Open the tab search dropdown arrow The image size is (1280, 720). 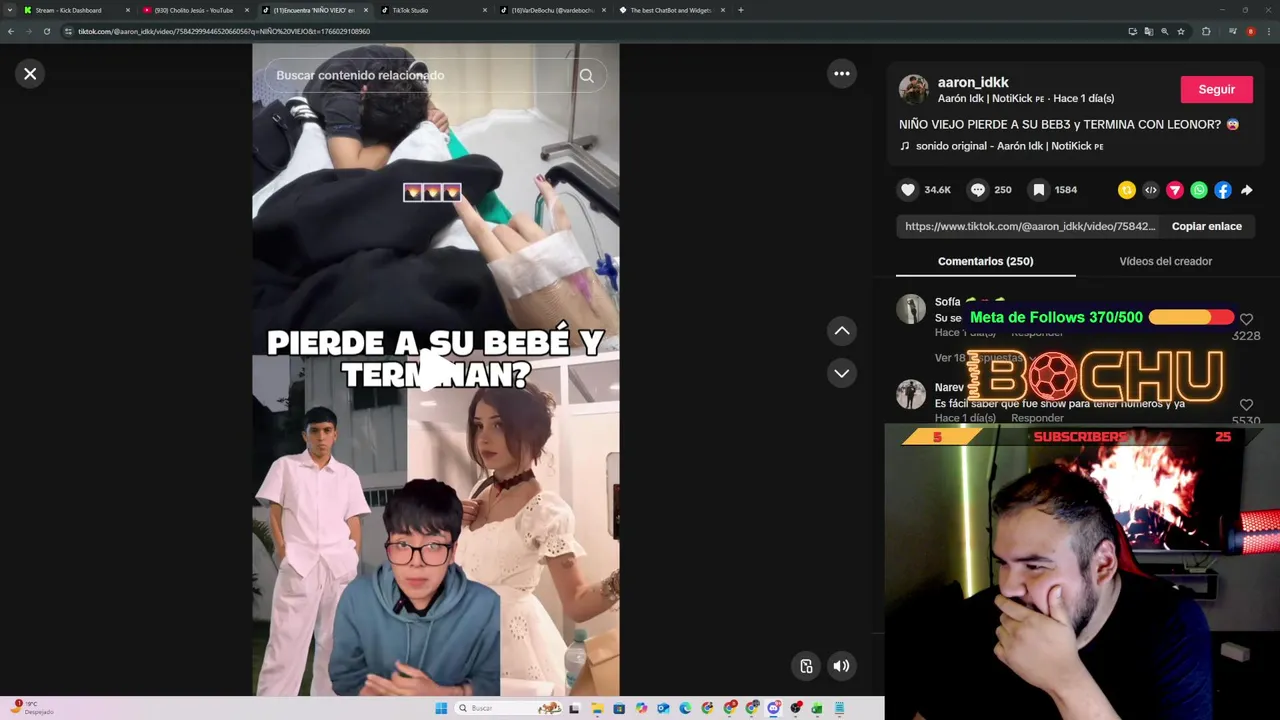[x=9, y=10]
